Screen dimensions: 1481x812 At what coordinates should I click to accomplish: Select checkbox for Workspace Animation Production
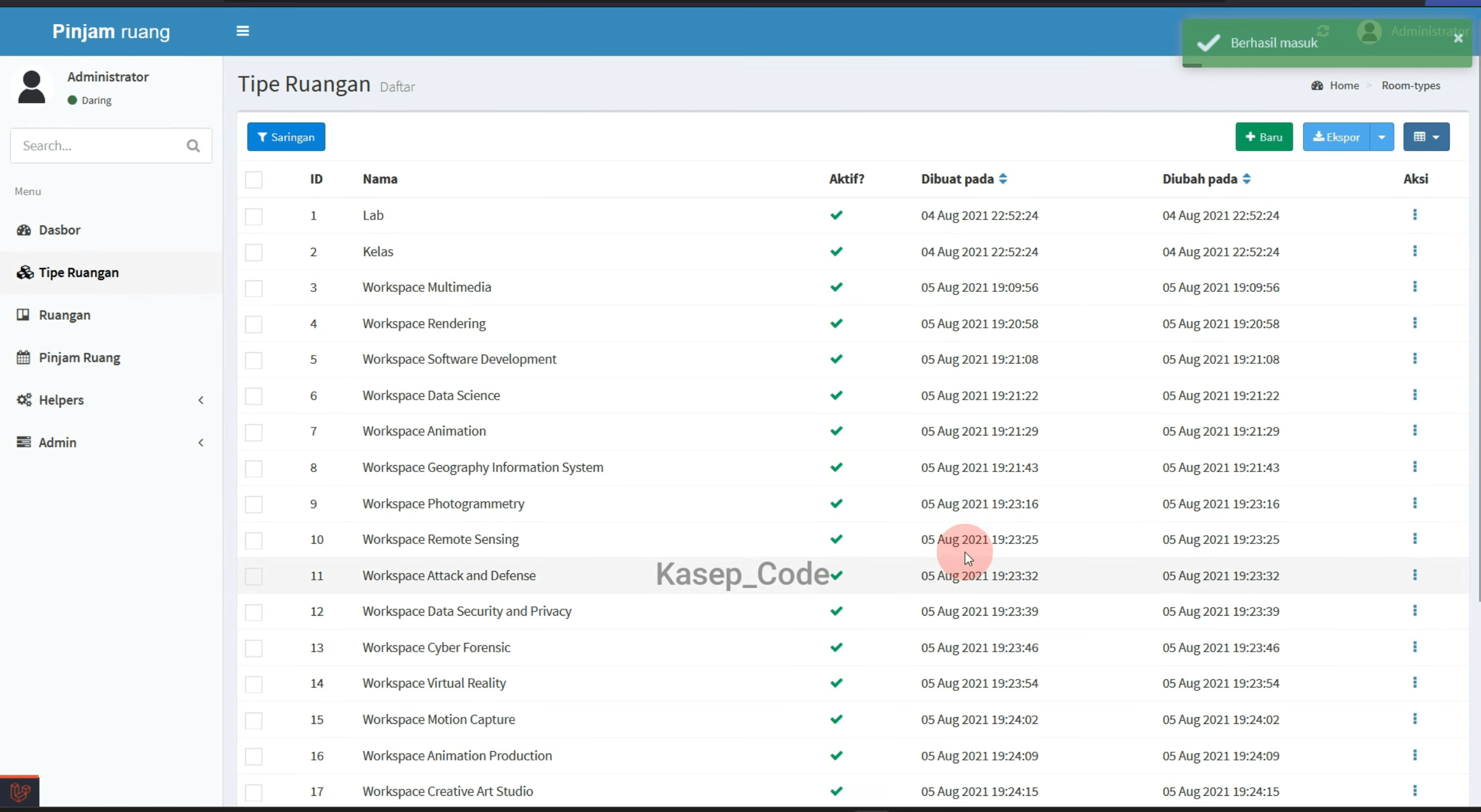coord(254,756)
